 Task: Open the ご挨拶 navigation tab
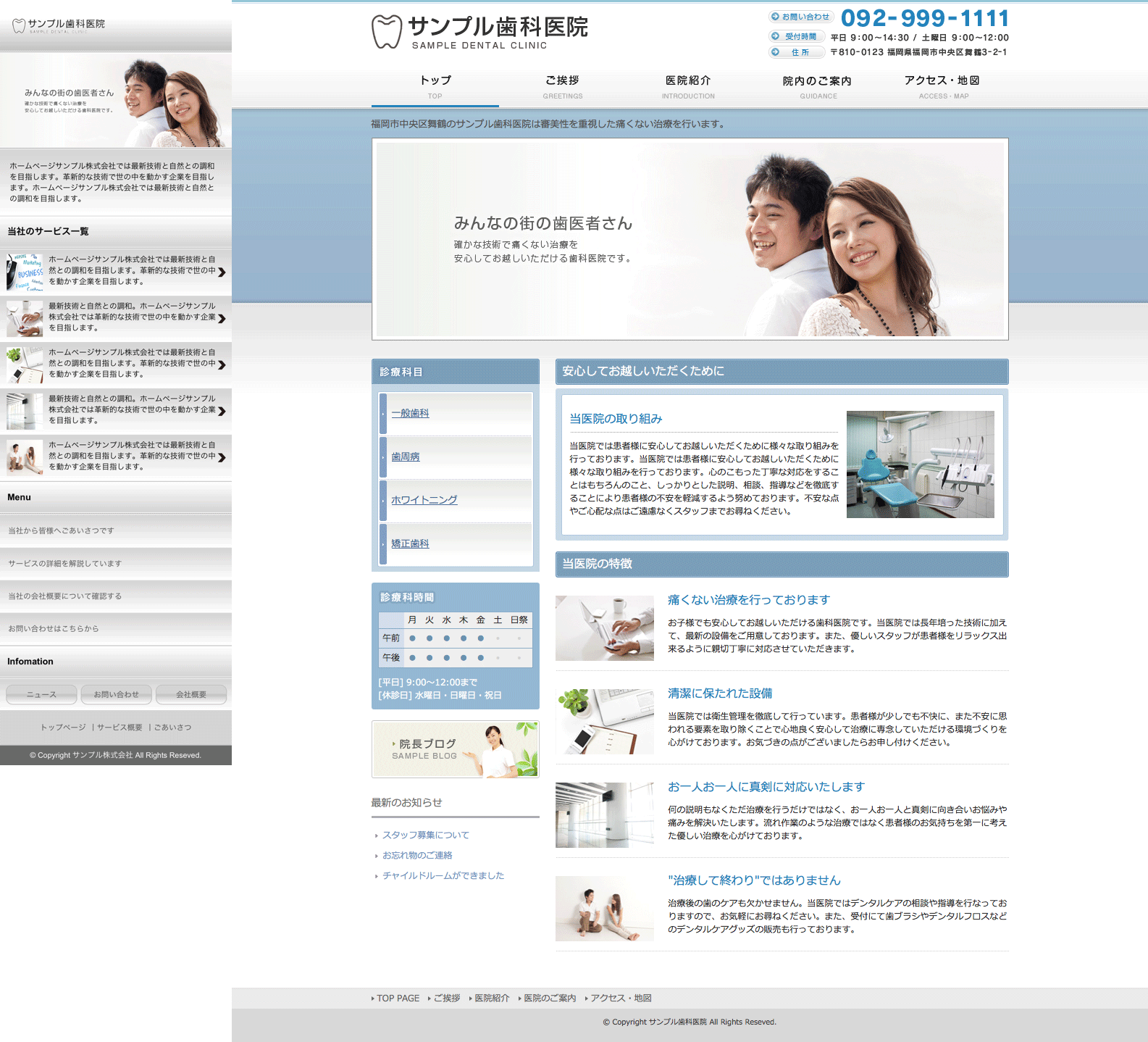(x=562, y=86)
